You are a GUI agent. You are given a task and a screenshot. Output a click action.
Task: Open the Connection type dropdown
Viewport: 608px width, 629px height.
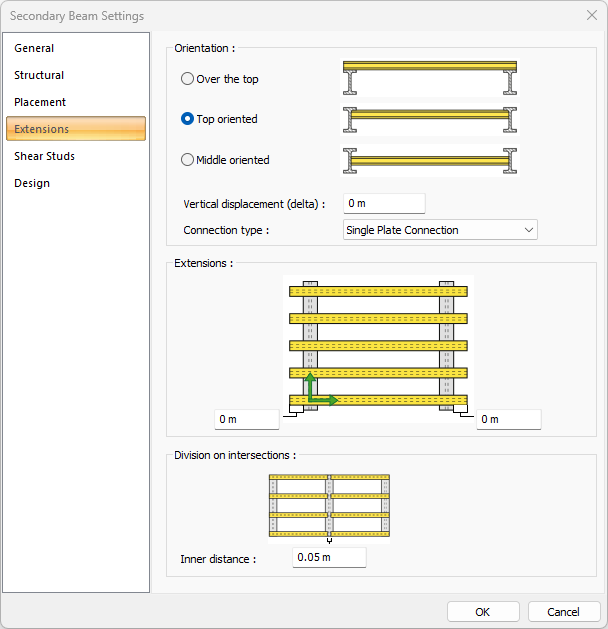(439, 230)
